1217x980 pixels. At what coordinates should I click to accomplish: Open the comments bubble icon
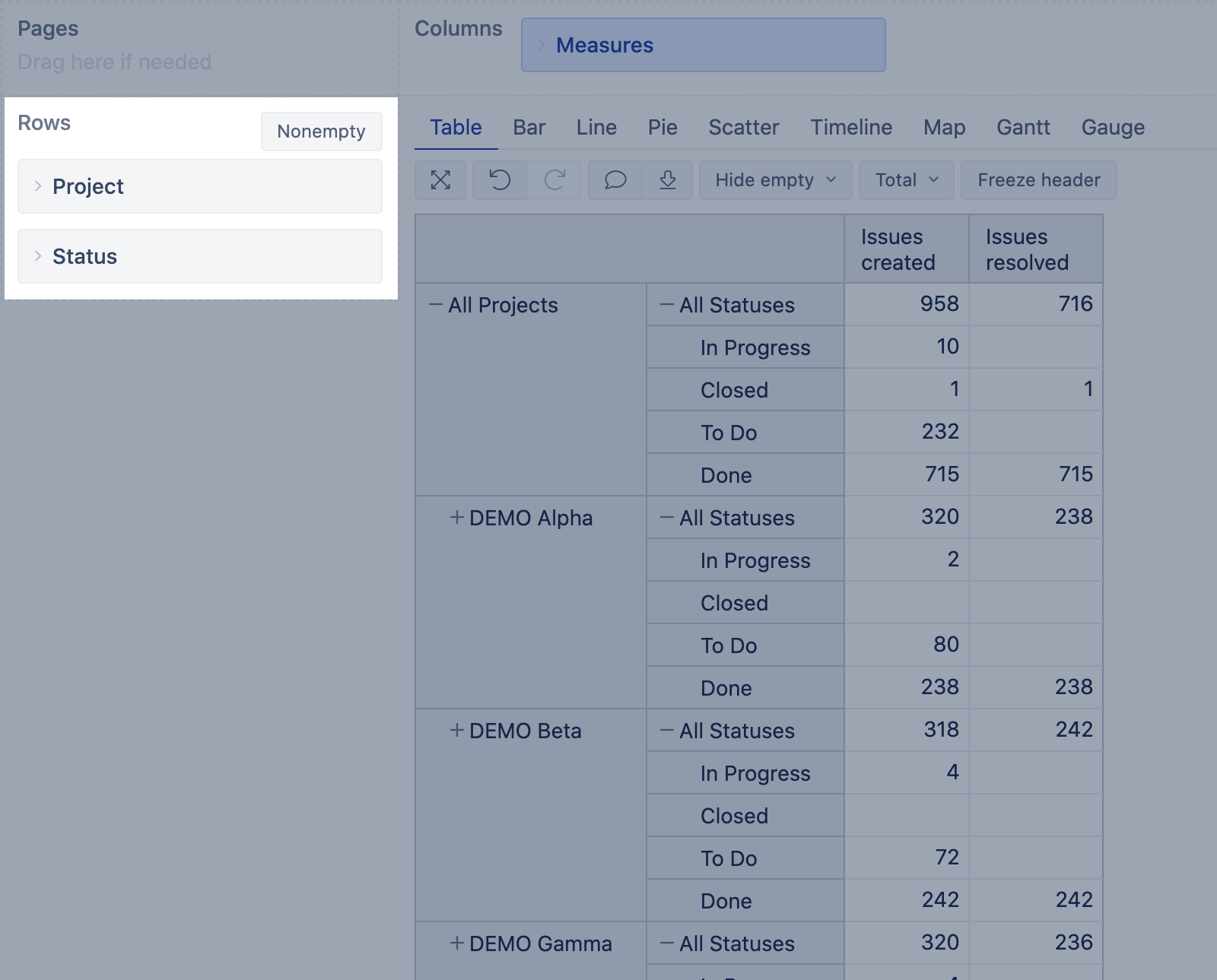coord(615,180)
